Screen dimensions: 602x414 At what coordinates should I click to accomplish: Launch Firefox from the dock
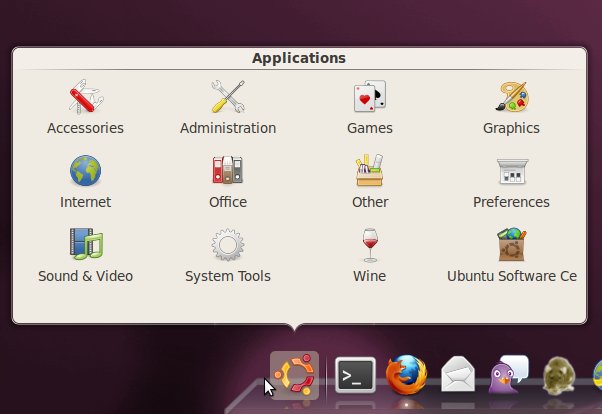coord(407,375)
